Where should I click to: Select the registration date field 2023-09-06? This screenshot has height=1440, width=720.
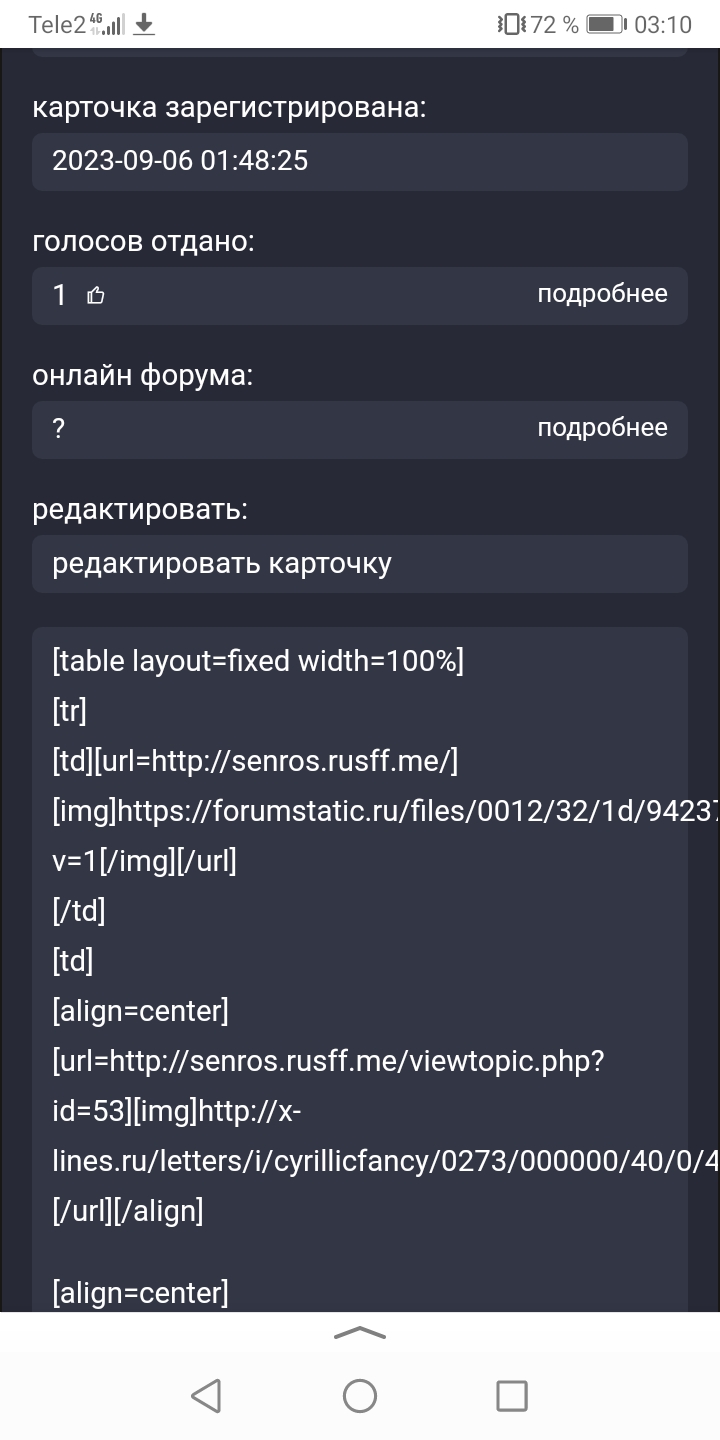click(x=360, y=161)
